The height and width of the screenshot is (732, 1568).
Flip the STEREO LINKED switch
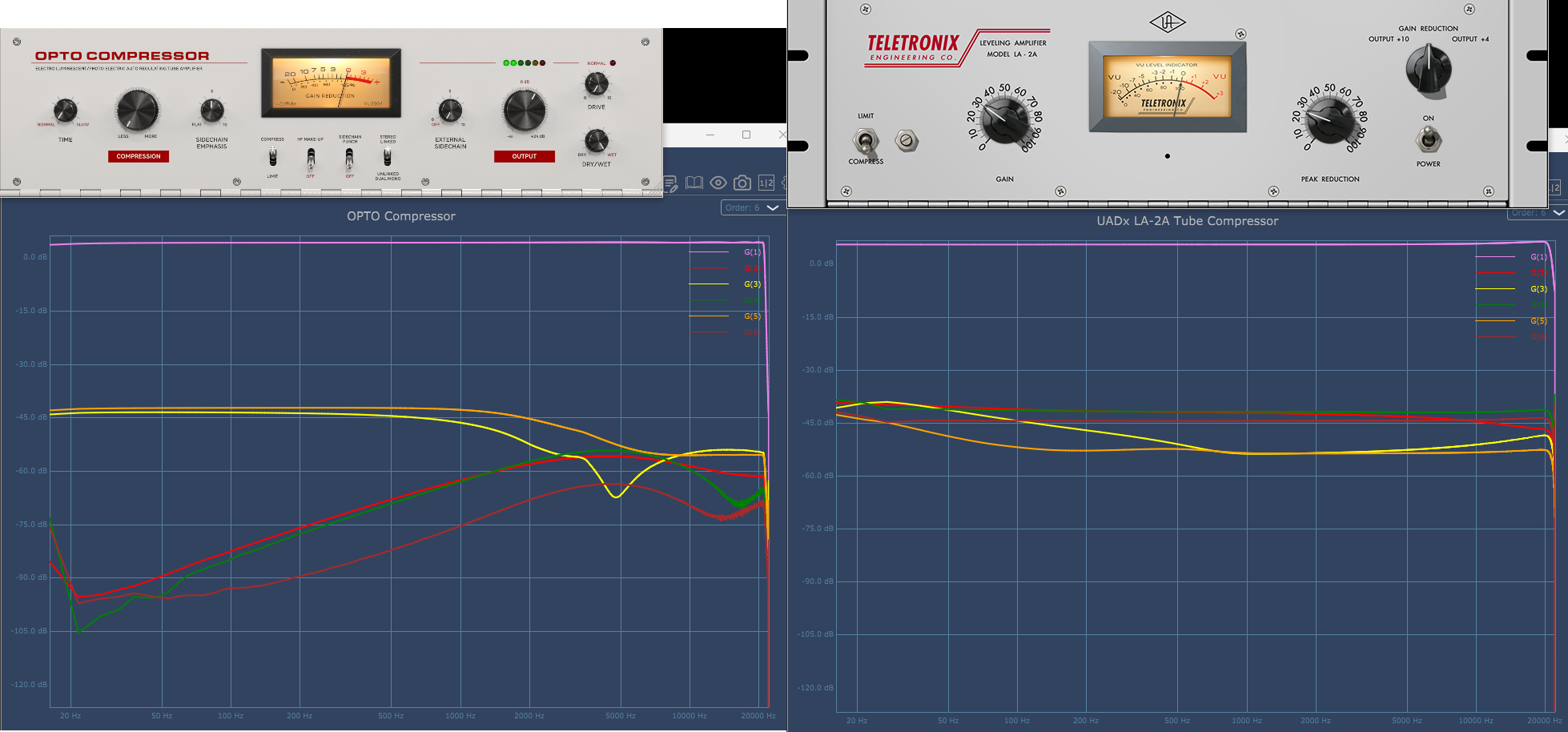coord(388,156)
